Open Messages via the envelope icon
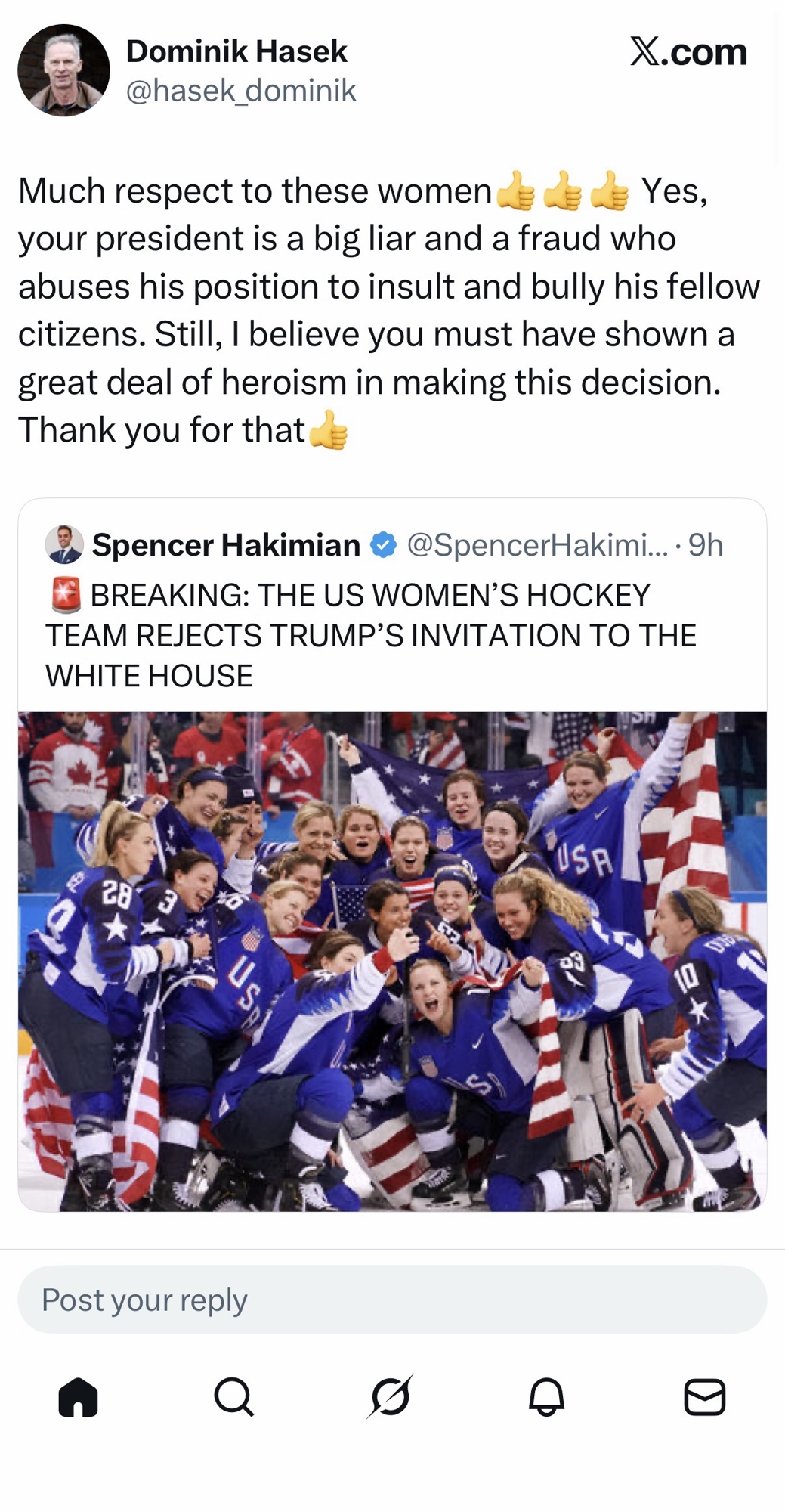 [x=704, y=1396]
